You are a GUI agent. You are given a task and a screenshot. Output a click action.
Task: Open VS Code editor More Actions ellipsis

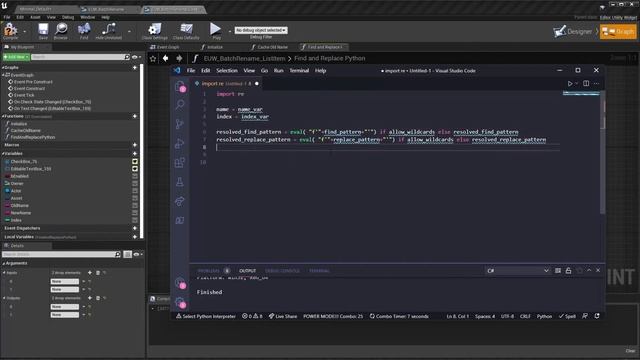click(596, 83)
